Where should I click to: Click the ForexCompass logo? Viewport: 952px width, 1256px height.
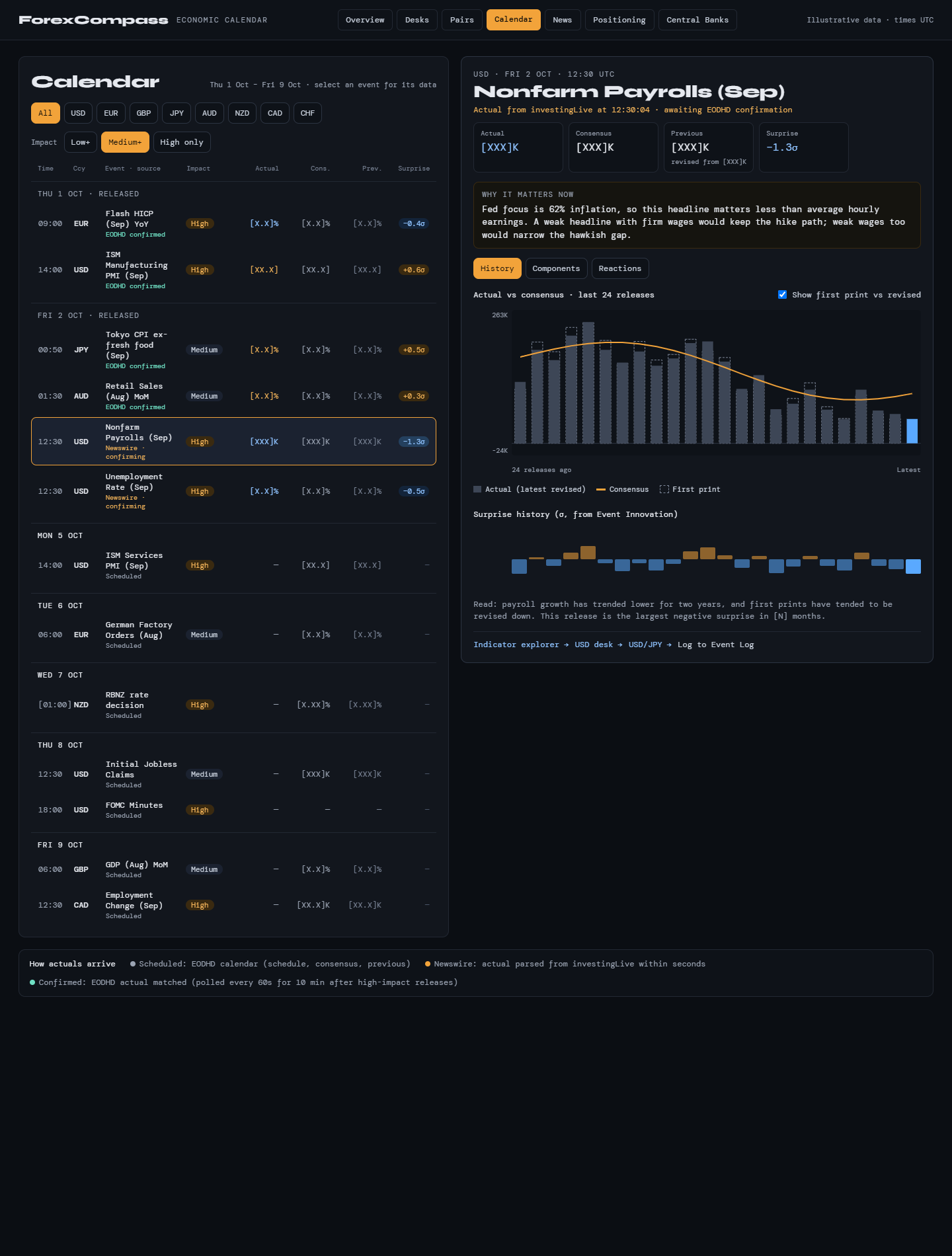(93, 20)
